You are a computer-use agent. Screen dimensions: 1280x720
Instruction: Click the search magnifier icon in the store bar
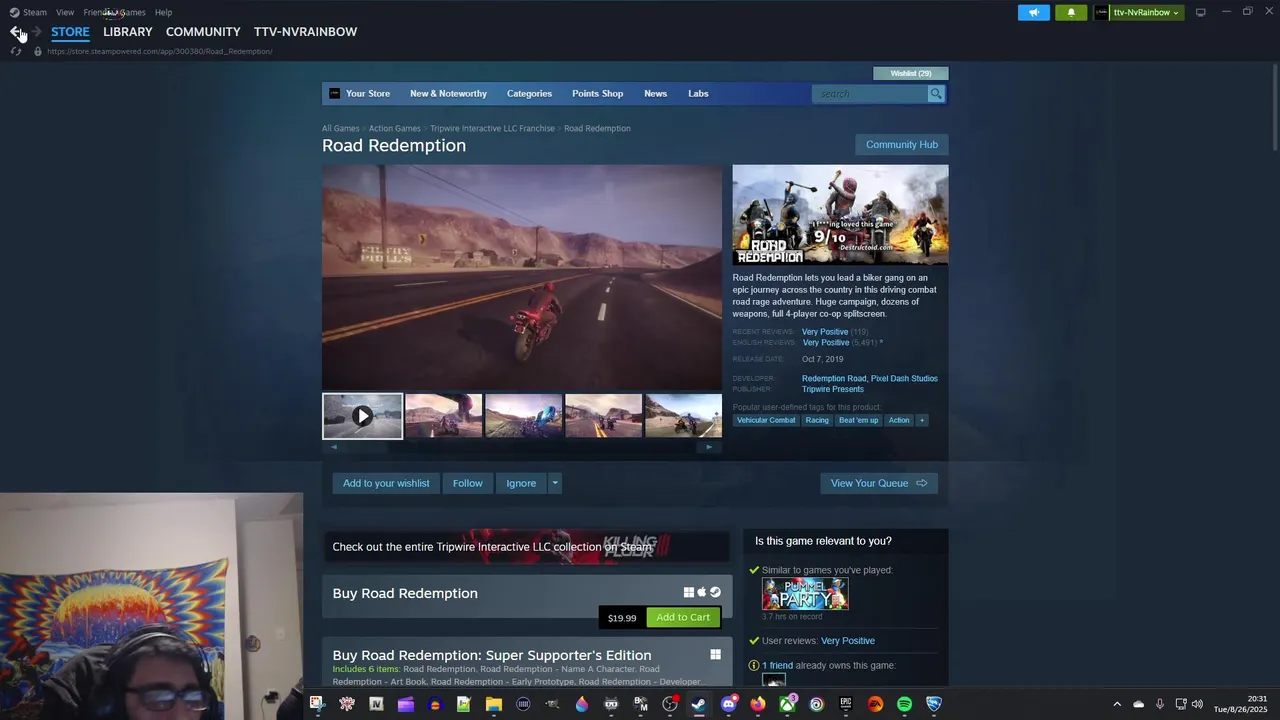pos(936,93)
